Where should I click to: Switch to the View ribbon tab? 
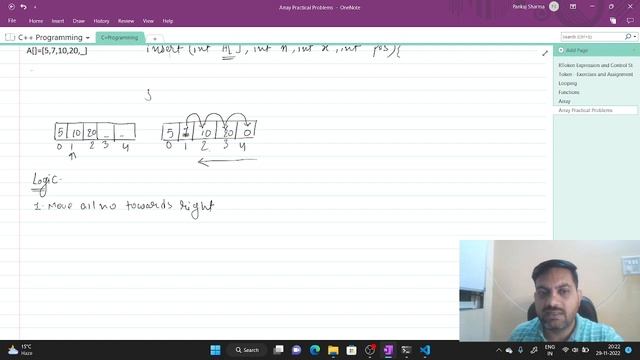pos(148,21)
